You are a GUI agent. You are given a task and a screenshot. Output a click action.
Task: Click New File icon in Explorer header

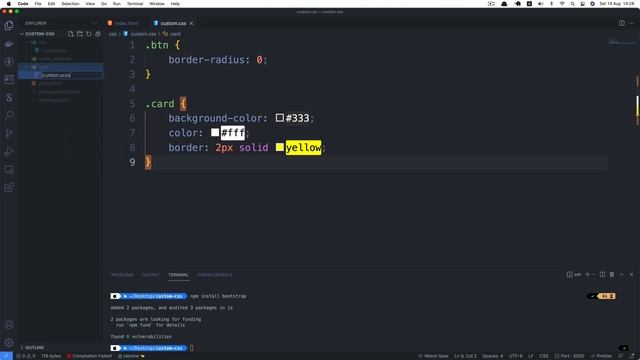click(71, 34)
